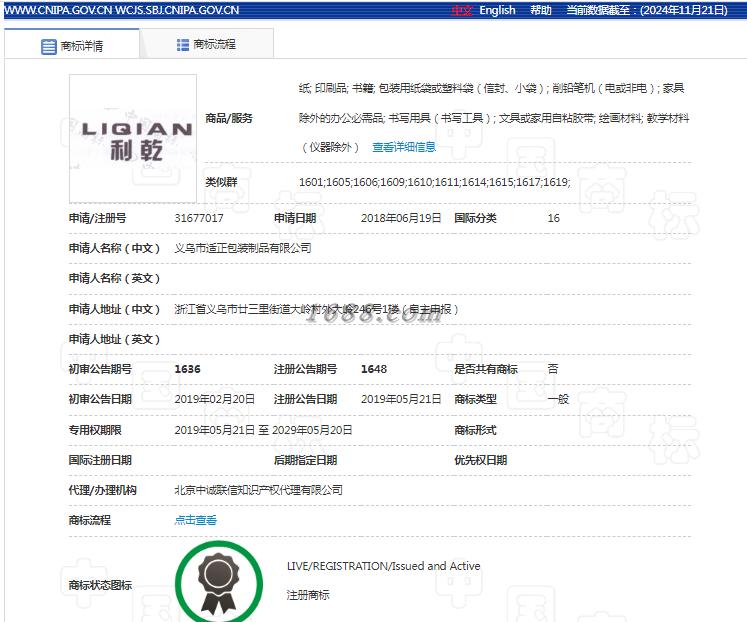The image size is (747, 622).
Task: Open the 商标详情 tab
Action: click(x=72, y=45)
